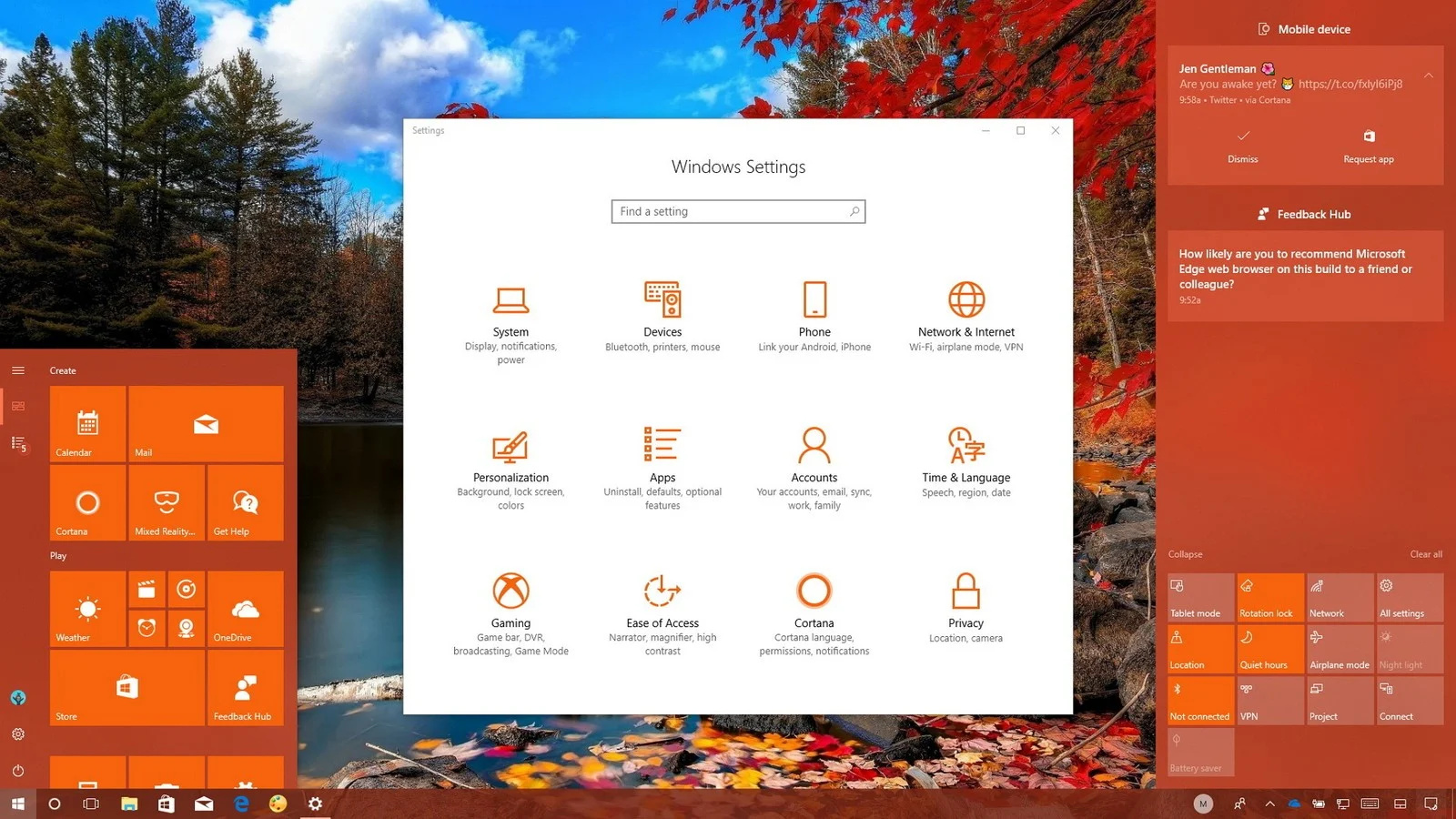Viewport: 1456px width, 819px height.
Task: Expand the Start menu hamburger menu
Action: pyautogui.click(x=18, y=370)
